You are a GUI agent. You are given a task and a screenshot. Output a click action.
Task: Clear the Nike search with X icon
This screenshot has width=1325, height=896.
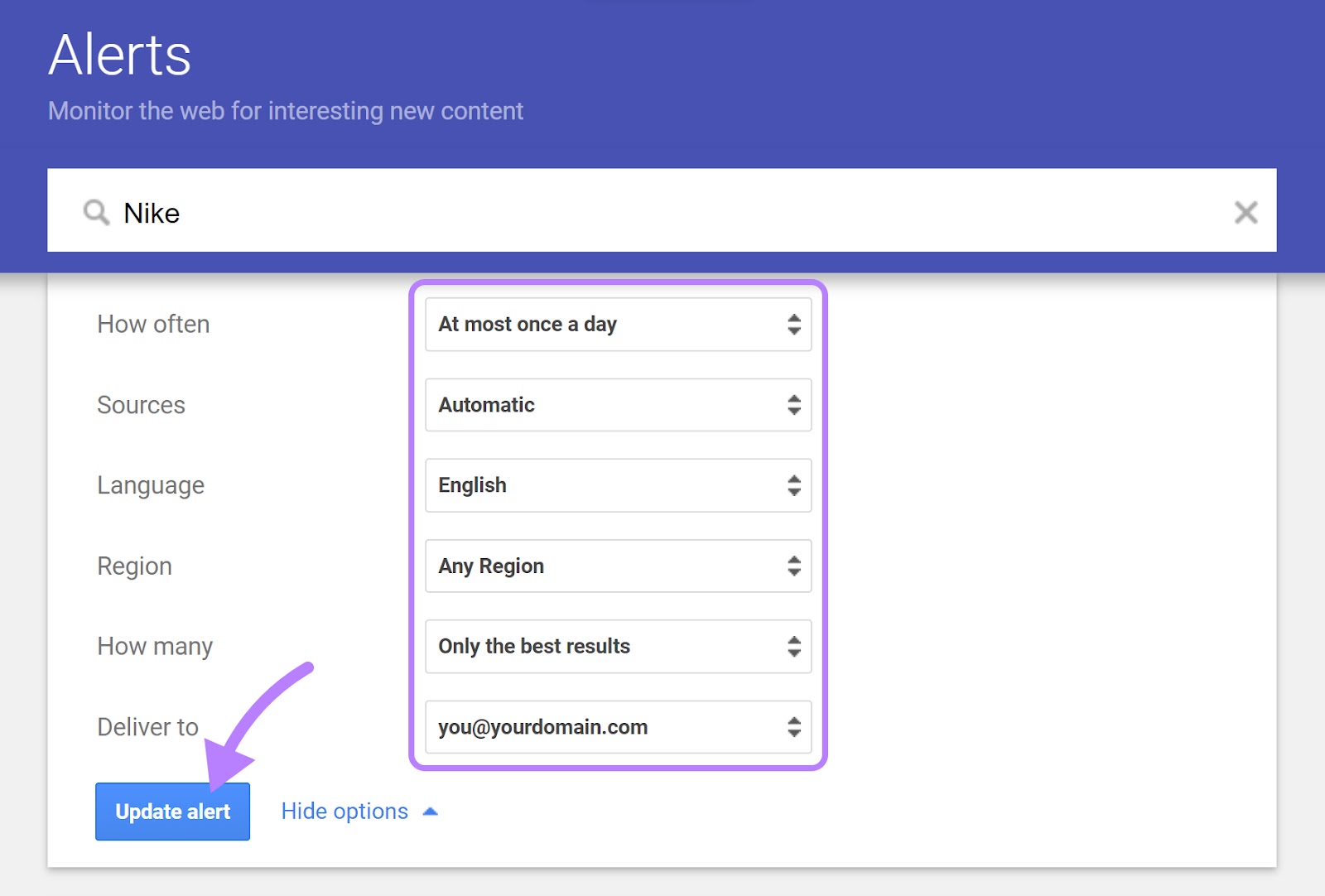coord(1245,213)
